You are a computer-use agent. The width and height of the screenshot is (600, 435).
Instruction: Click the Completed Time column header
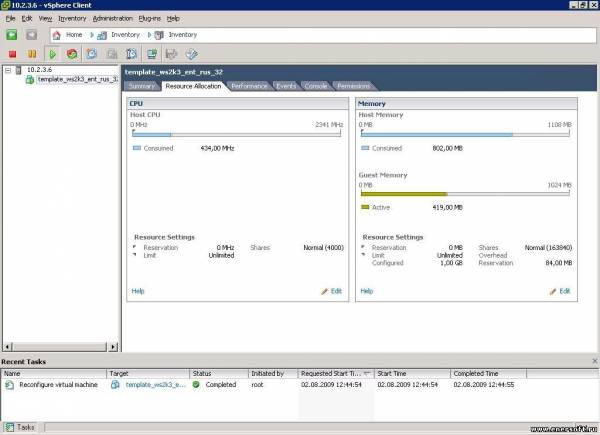click(x=489, y=373)
